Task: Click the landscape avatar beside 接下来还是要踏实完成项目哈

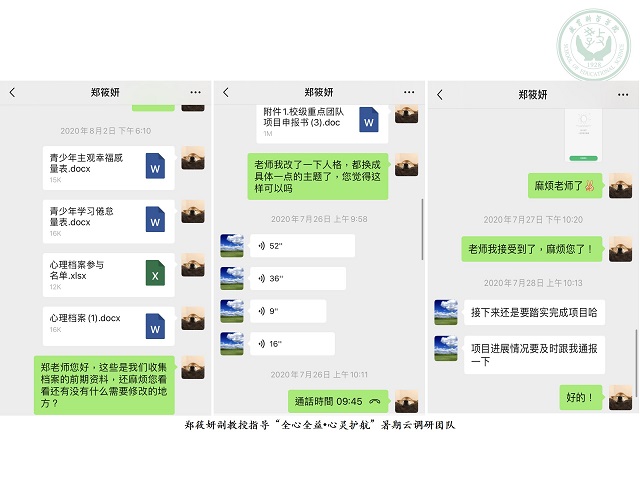Action: pos(446,312)
